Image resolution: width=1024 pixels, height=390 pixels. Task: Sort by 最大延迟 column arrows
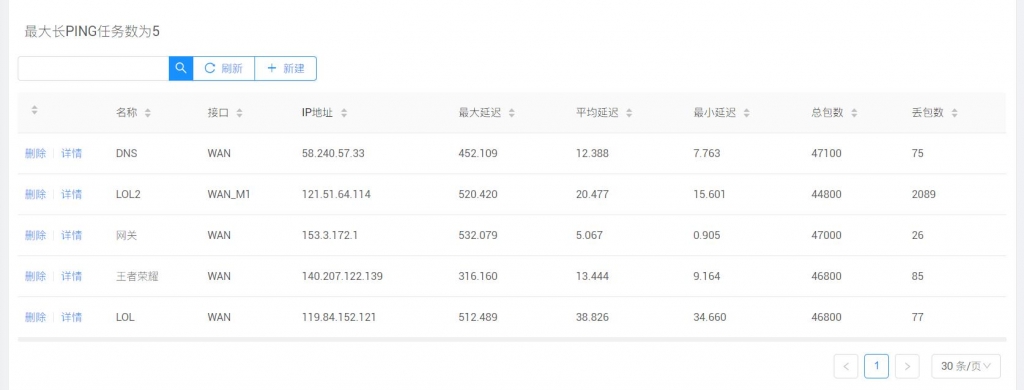511,113
